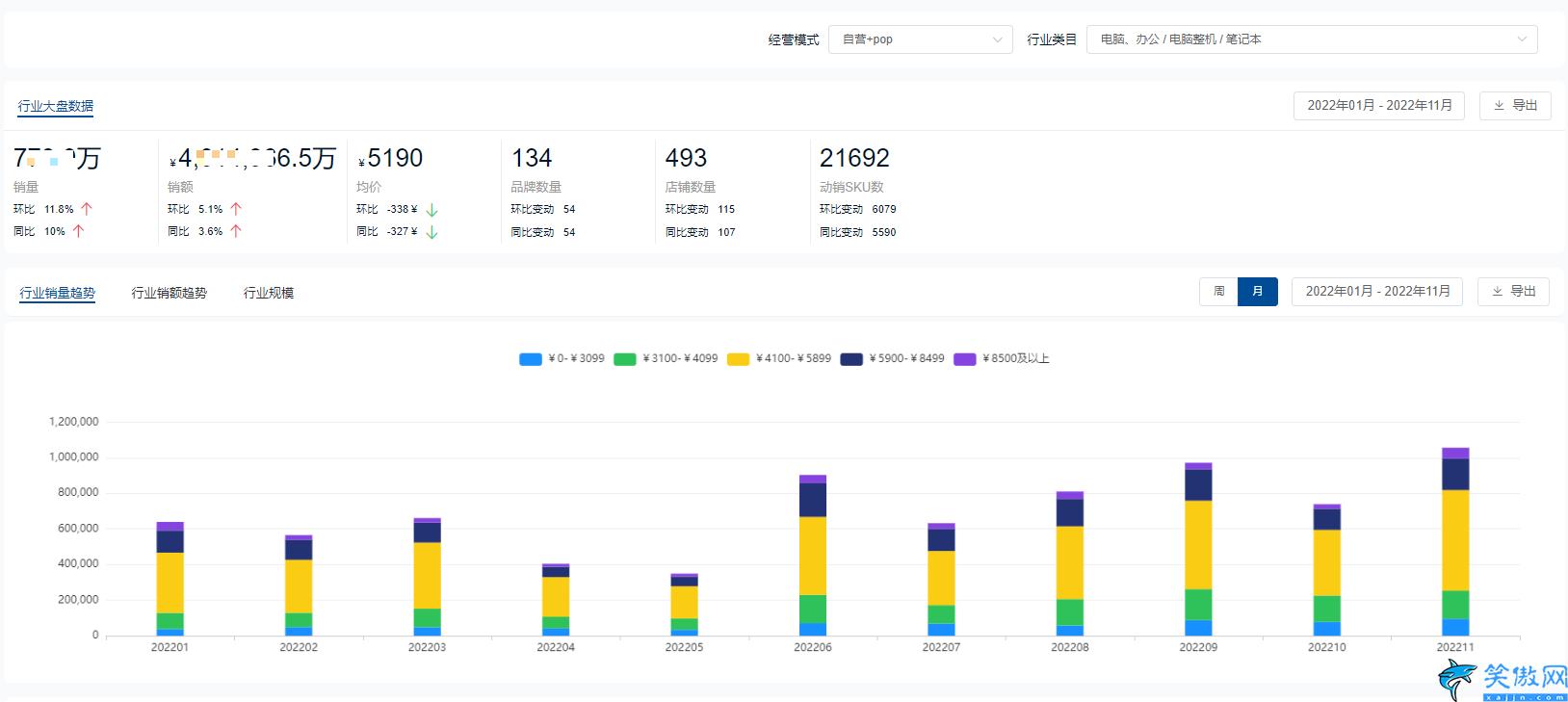
Task: Click the red up arrow next to 销量 同比 10%
Action: pyautogui.click(x=78, y=231)
